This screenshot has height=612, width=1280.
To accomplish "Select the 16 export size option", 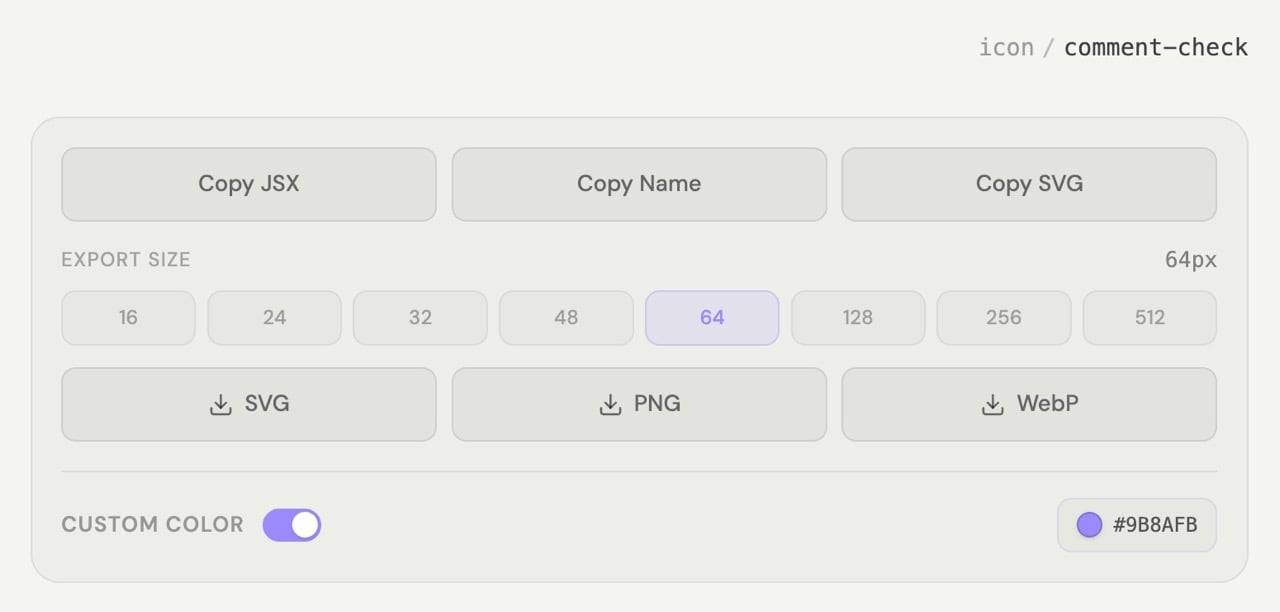I will point(128,318).
